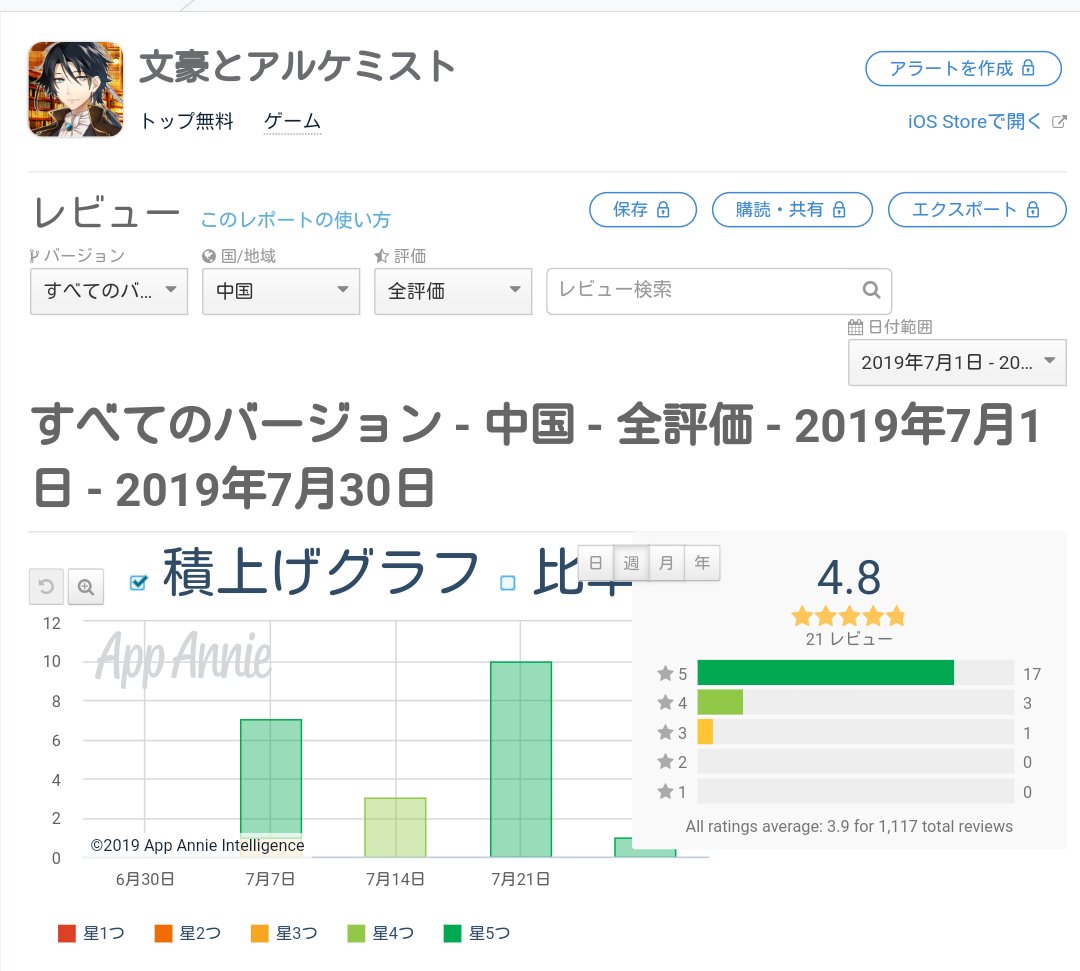Click lock icon on the エクスポート button
Image resolution: width=1080 pixels, height=971 pixels.
point(1032,209)
